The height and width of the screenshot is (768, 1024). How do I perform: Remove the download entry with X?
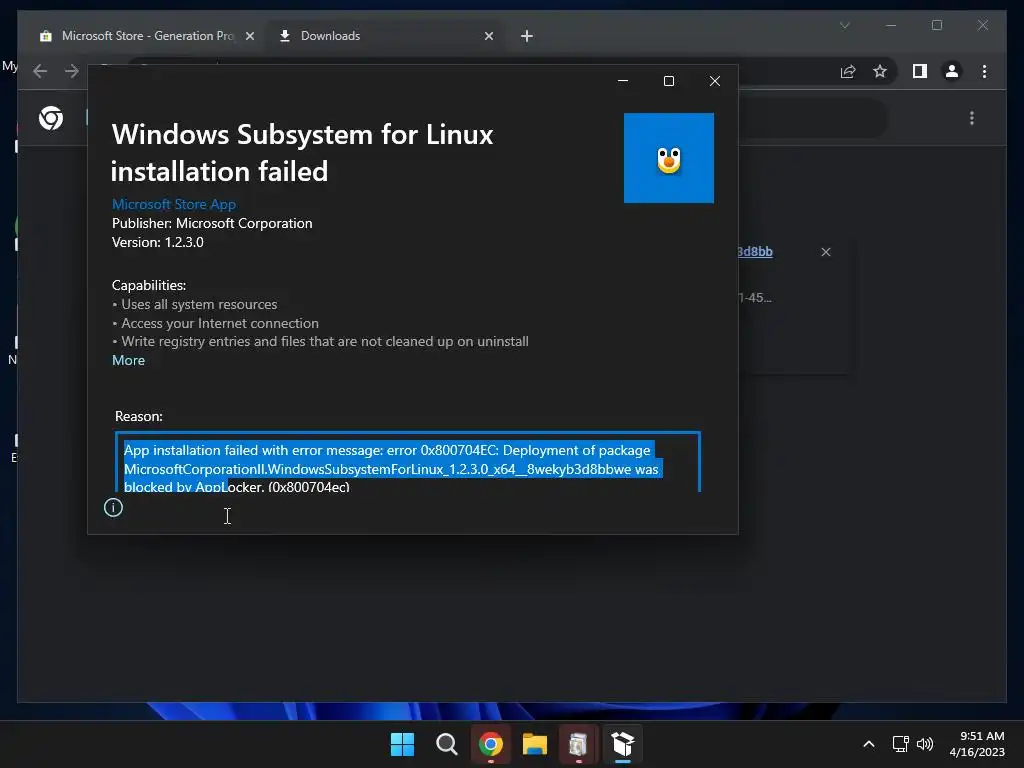tap(825, 252)
